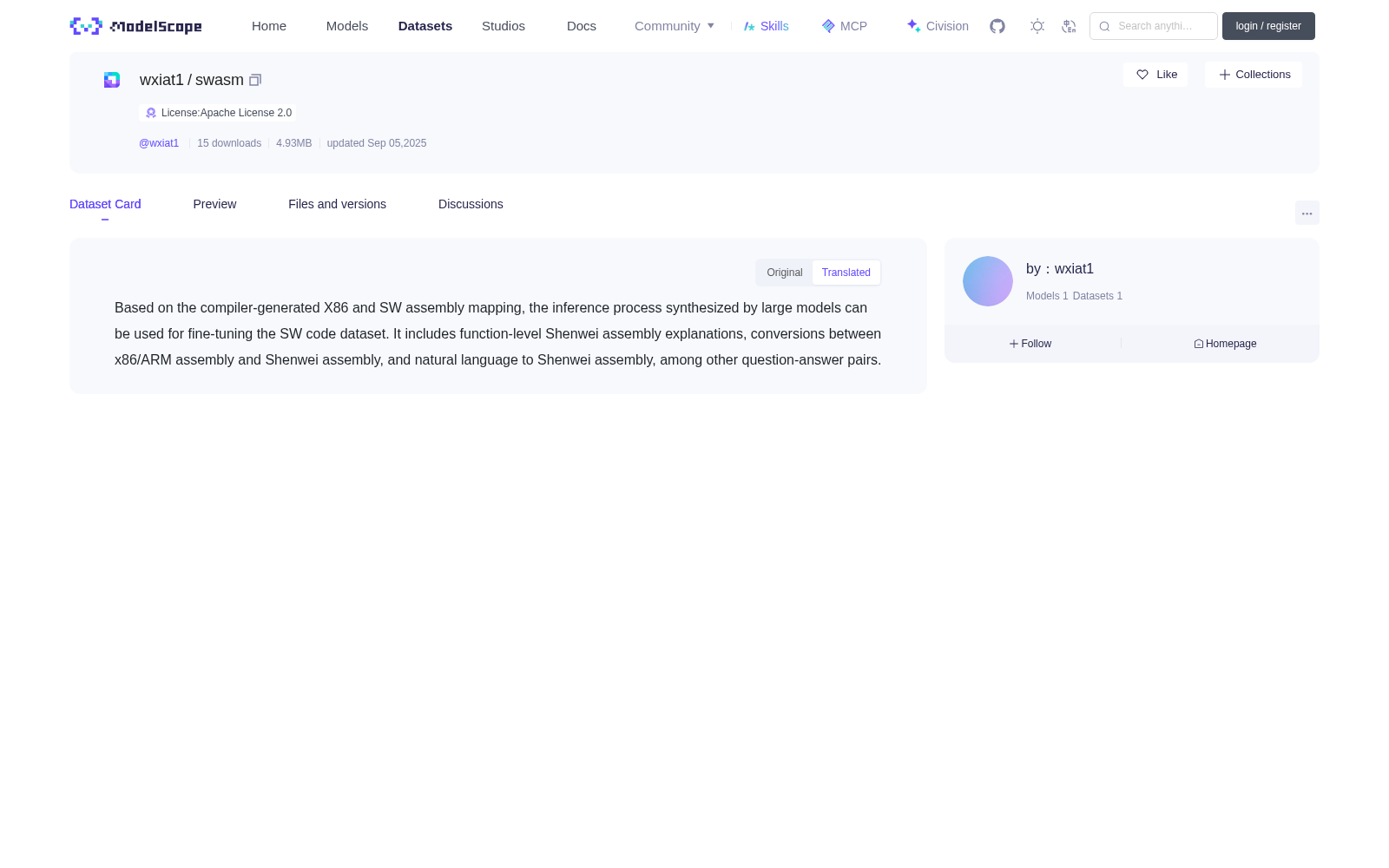Open the GitHub repository icon
1389x868 pixels.
(x=997, y=26)
